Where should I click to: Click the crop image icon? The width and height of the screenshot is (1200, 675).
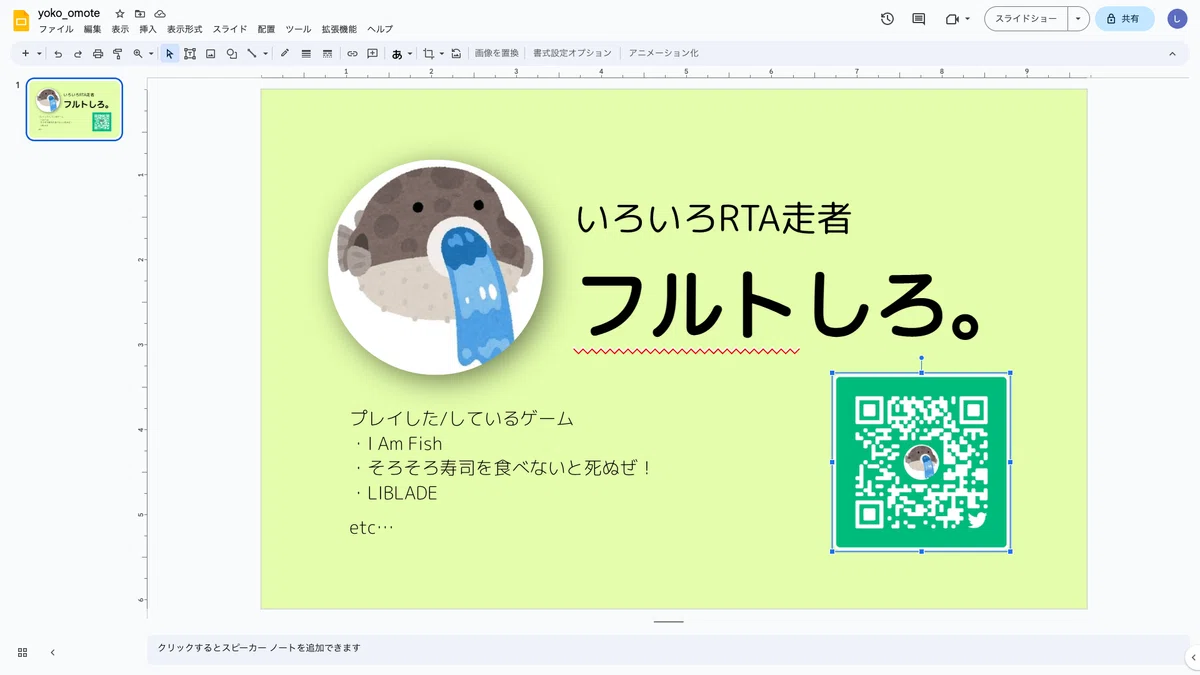tap(429, 53)
